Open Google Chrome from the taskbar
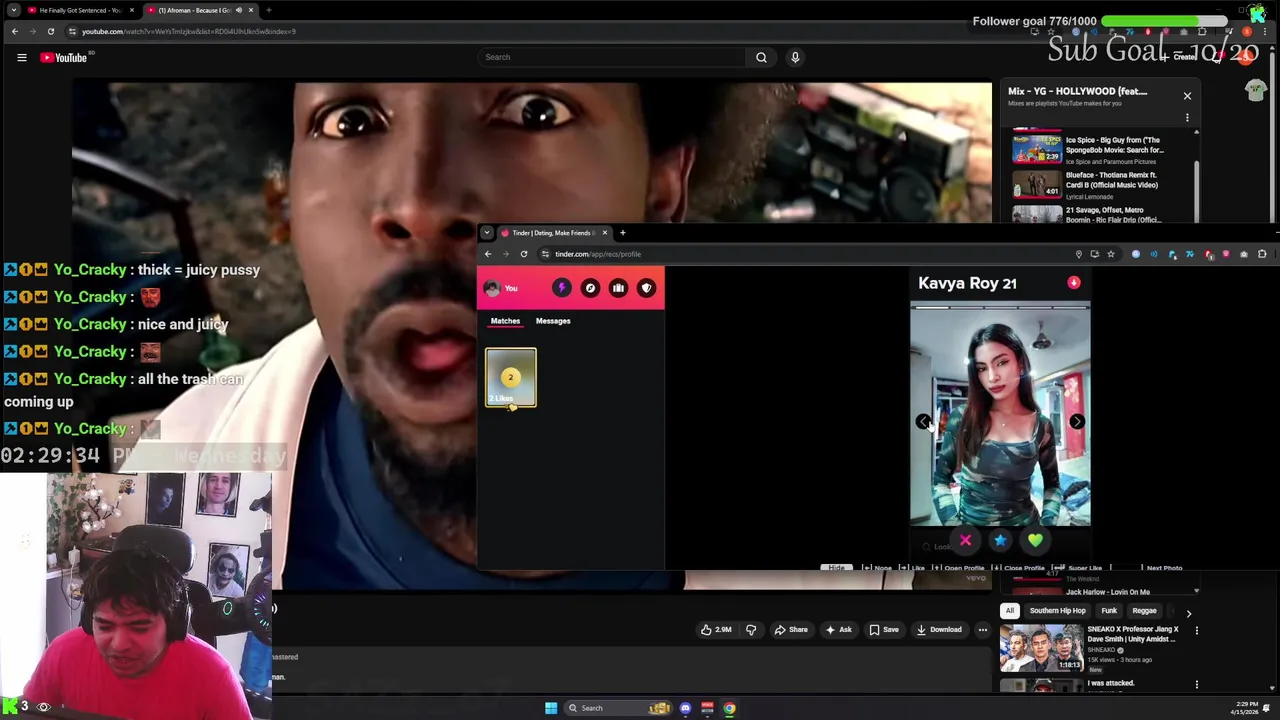 [729, 708]
